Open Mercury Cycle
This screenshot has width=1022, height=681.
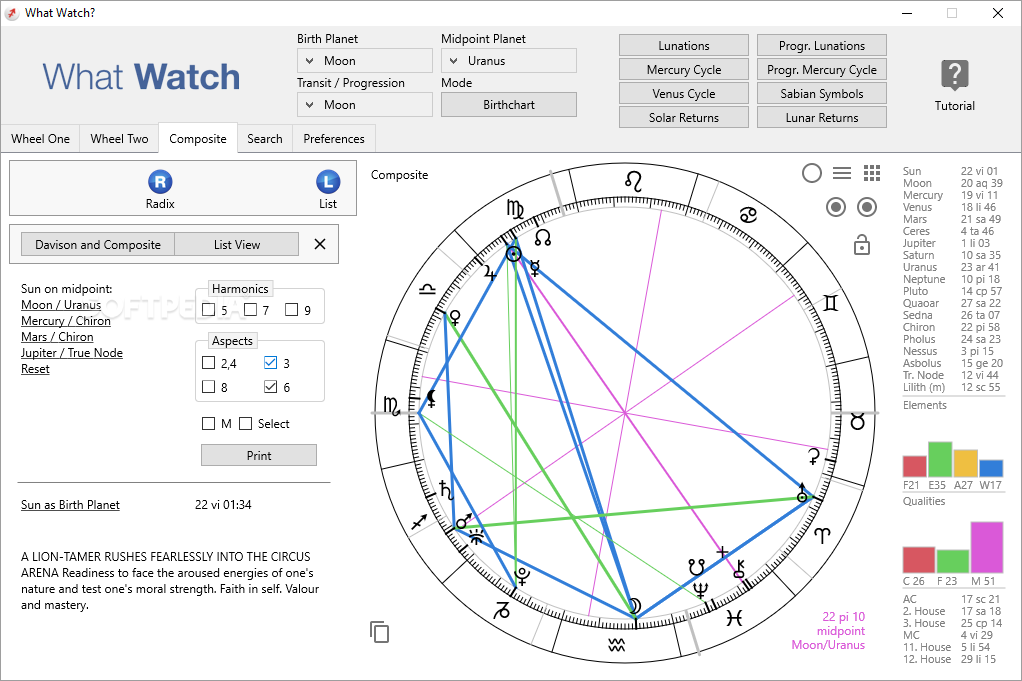point(684,70)
